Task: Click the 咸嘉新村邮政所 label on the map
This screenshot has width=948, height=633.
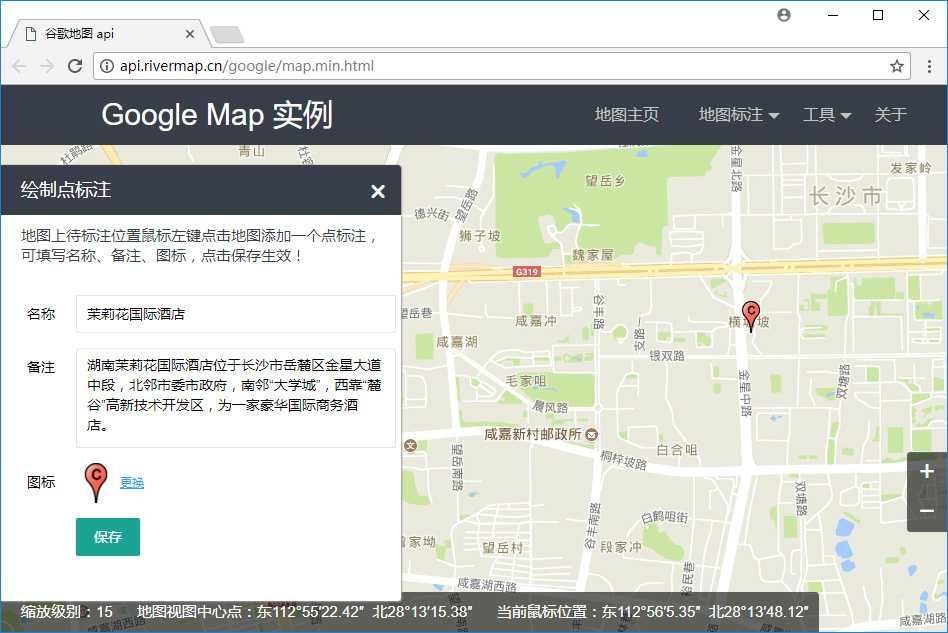Action: pos(533,434)
